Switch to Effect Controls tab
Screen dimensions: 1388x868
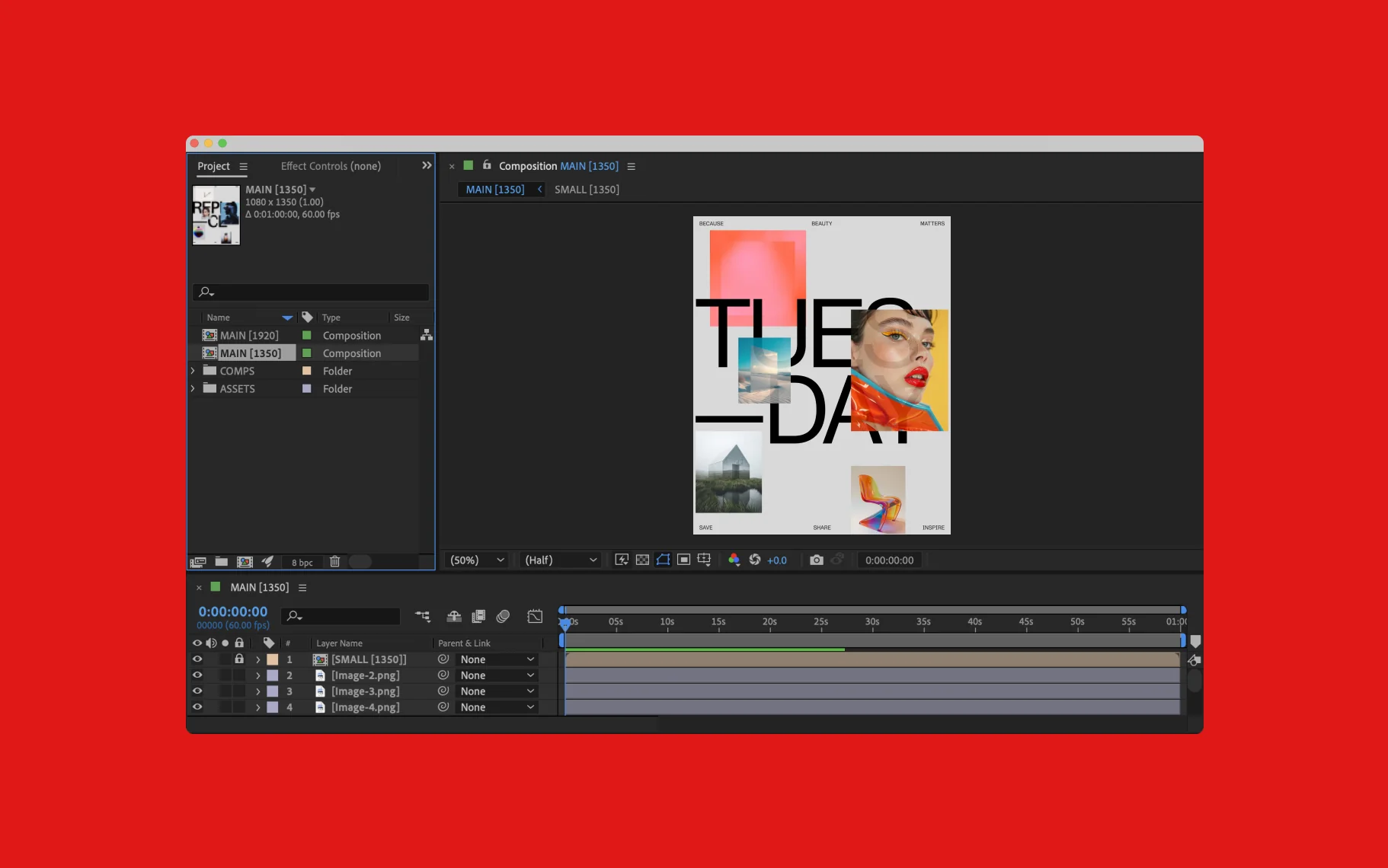330,166
